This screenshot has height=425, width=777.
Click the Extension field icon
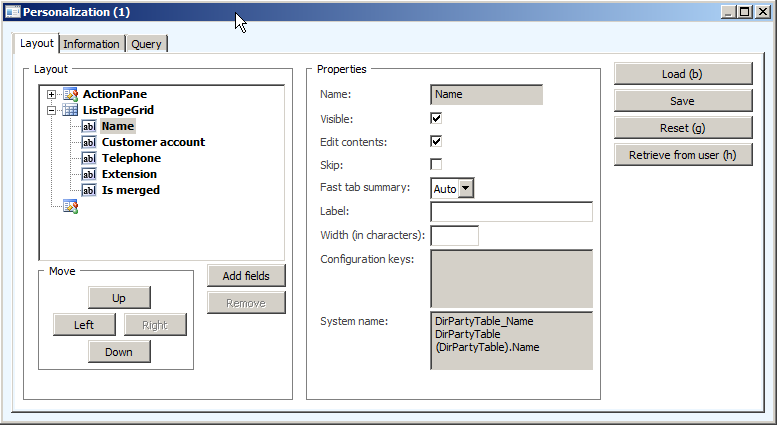(x=89, y=174)
